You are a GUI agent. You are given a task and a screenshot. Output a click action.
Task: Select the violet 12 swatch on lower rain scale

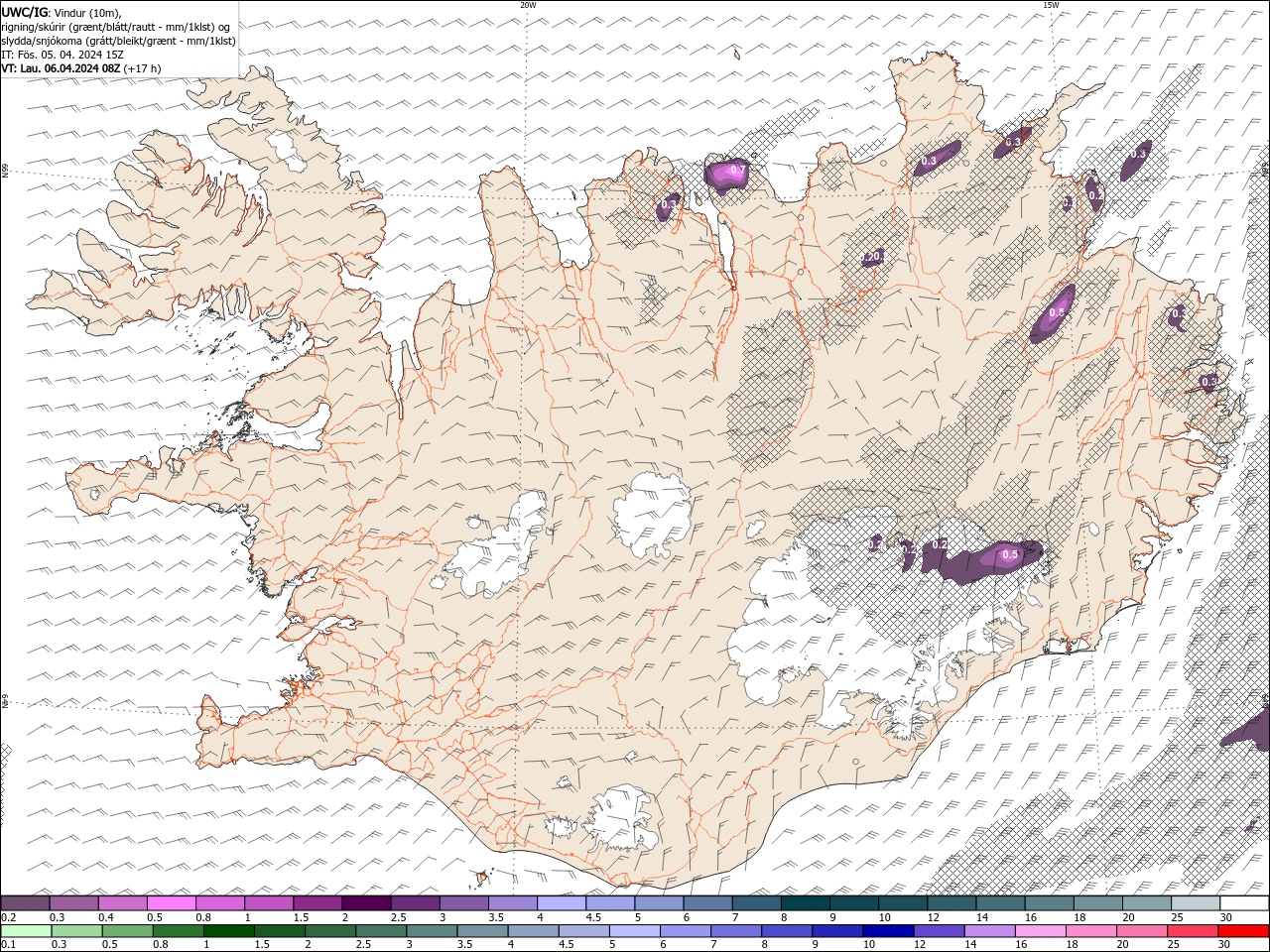click(x=939, y=931)
